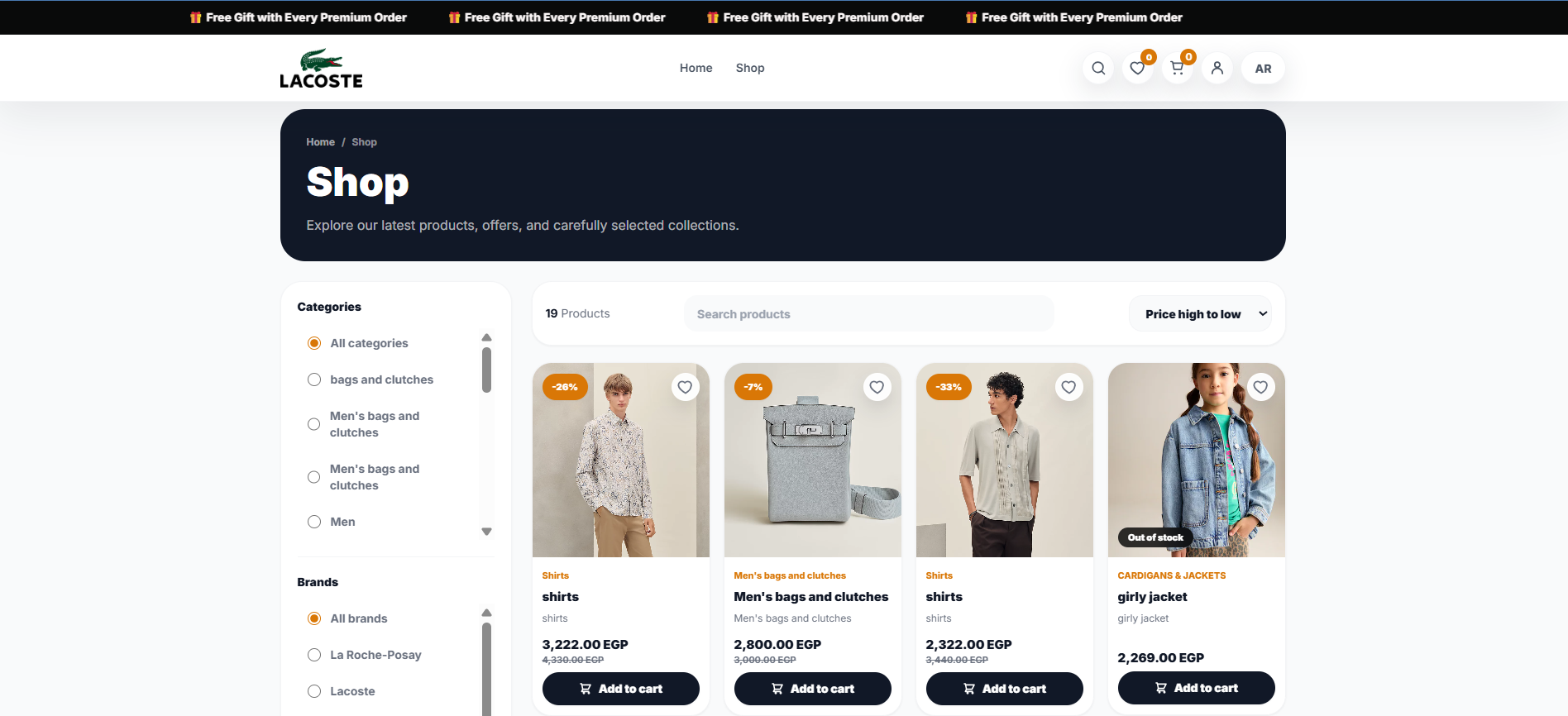Open the grey bag product thumbnail
Screen dimensions: 1568x716
pyautogui.click(x=812, y=460)
